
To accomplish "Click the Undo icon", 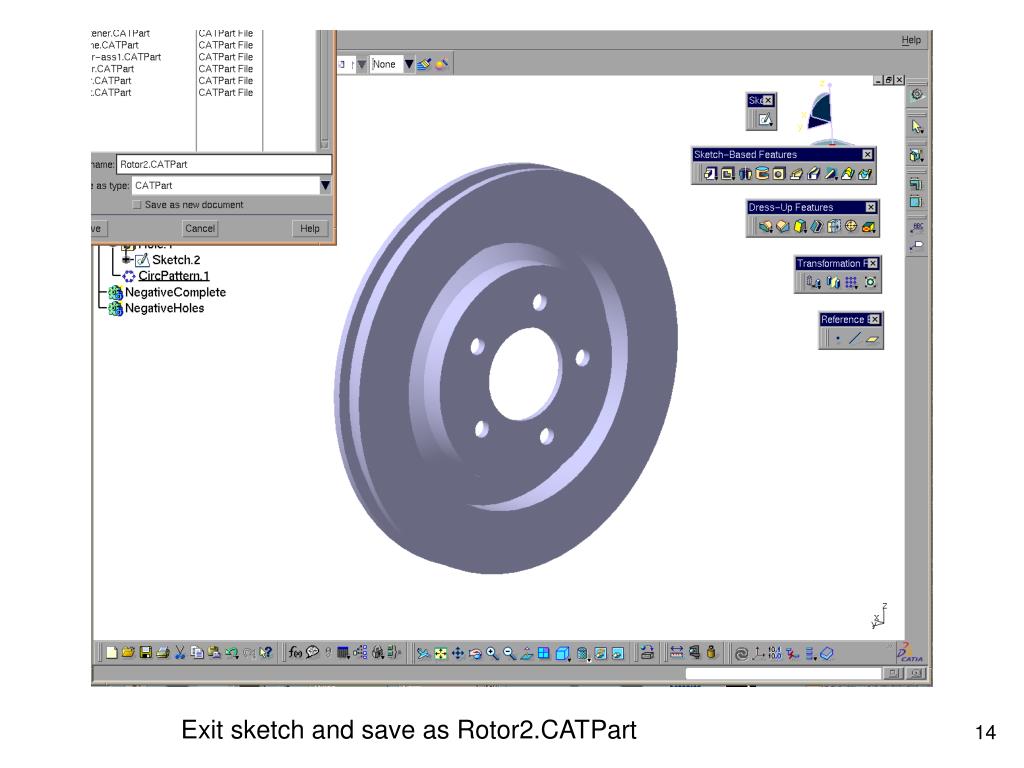I will pyautogui.click(x=231, y=652).
